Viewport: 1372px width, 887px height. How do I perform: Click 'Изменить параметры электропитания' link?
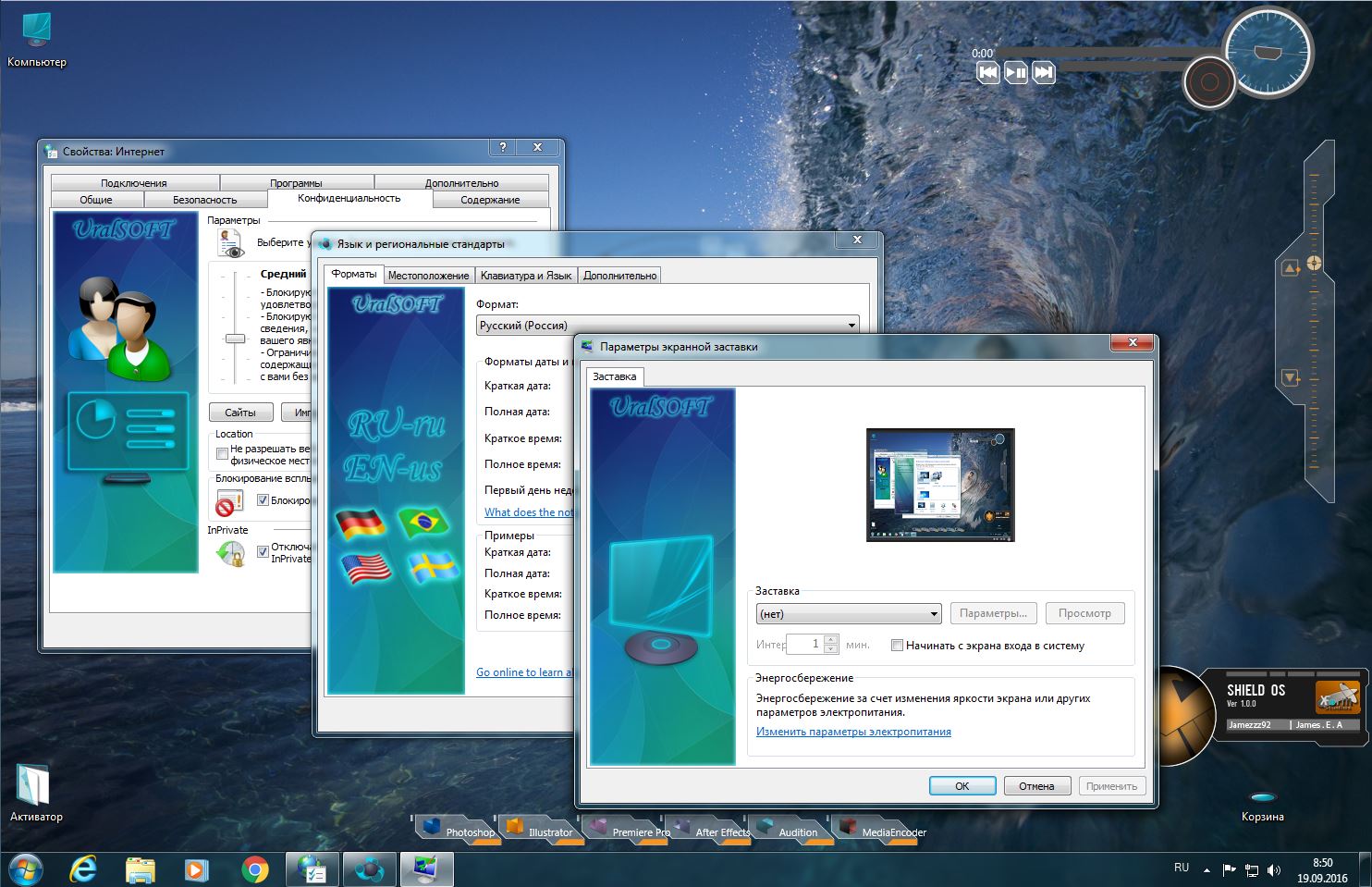click(x=853, y=732)
